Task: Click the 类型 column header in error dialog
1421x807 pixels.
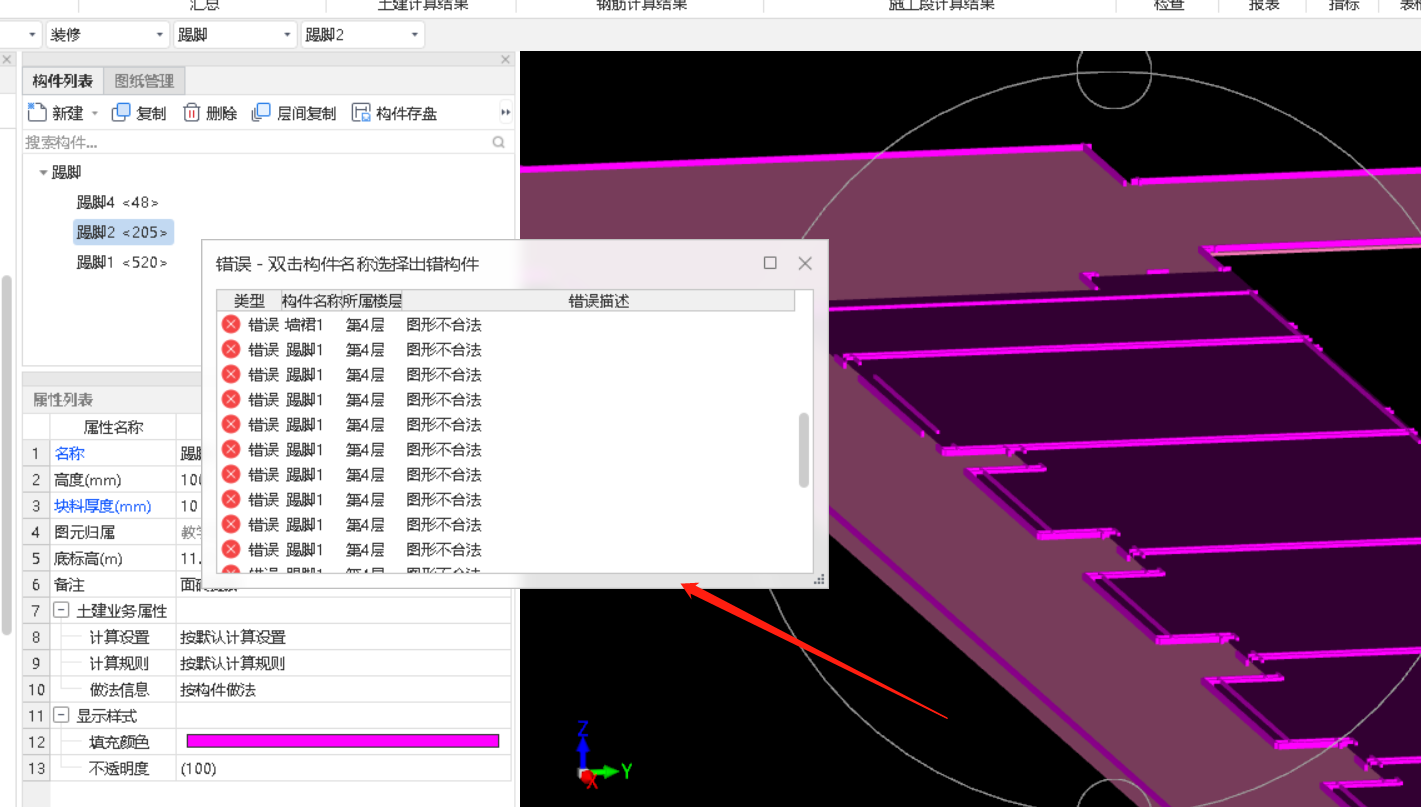Action: point(249,300)
